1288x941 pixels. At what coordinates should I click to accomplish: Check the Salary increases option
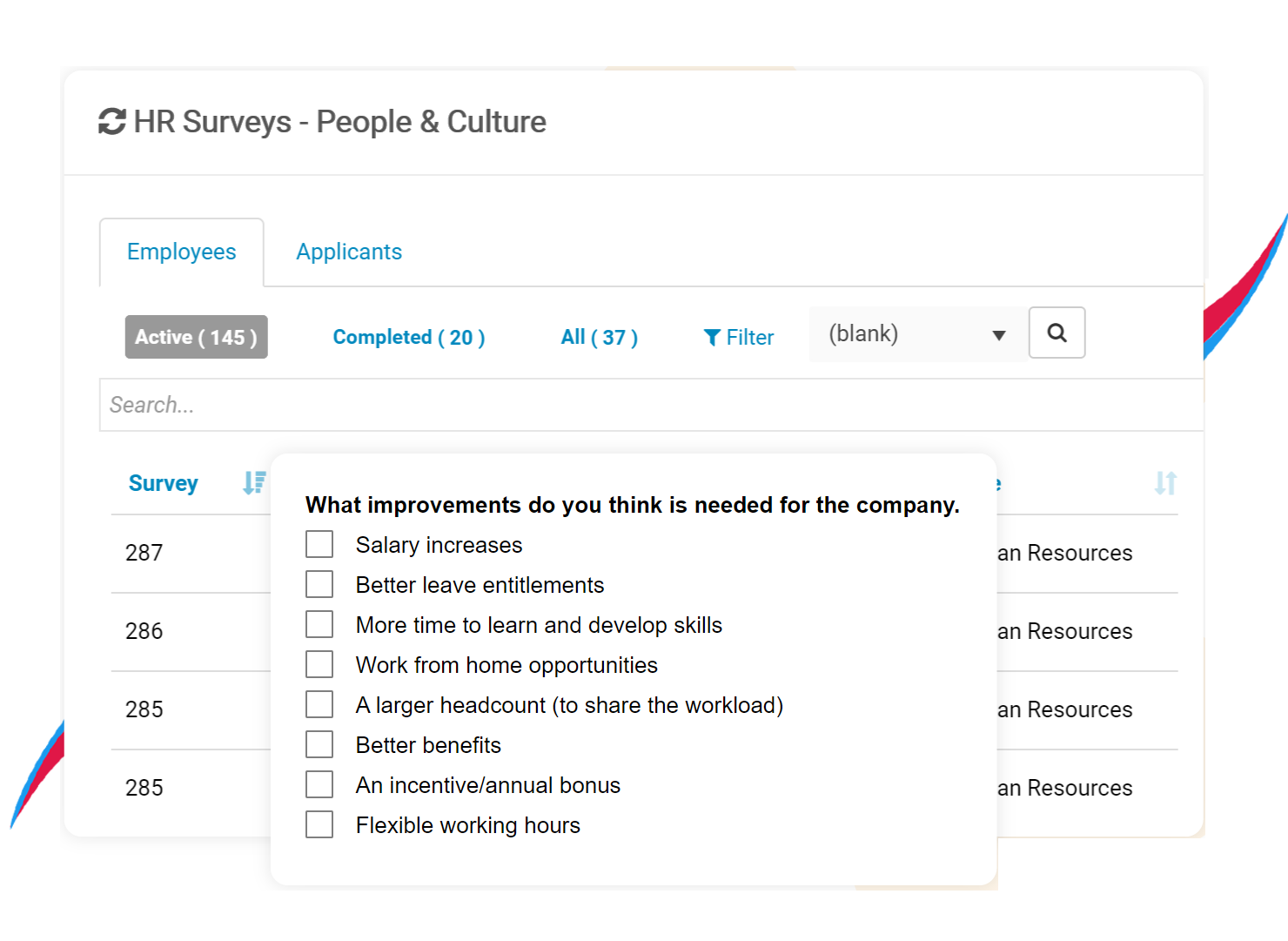[319, 543]
